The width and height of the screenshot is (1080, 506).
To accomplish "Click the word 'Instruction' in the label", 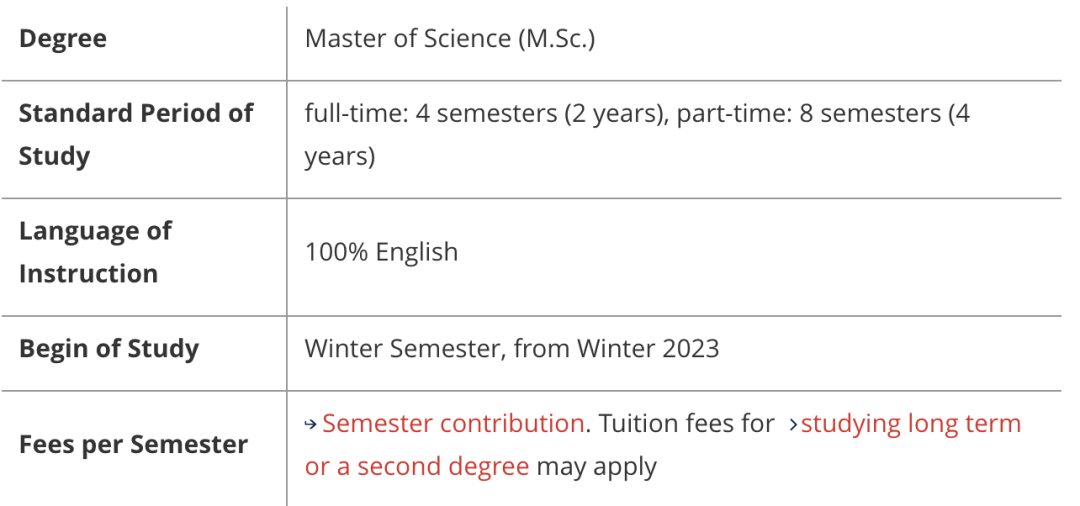I will pyautogui.click(x=88, y=273).
